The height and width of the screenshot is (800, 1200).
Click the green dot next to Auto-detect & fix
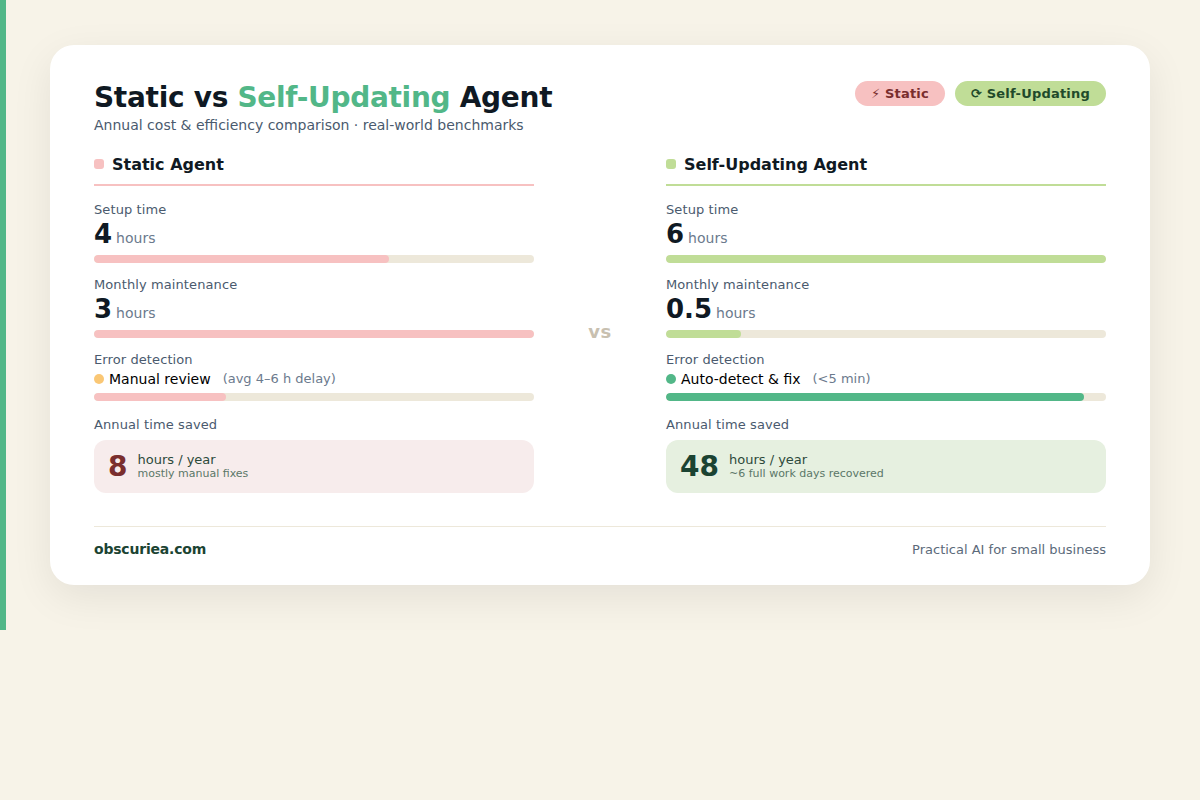[671, 379]
